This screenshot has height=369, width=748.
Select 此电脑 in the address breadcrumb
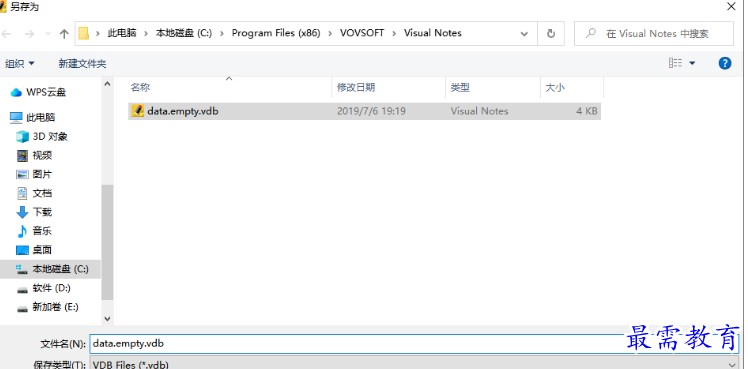point(122,33)
